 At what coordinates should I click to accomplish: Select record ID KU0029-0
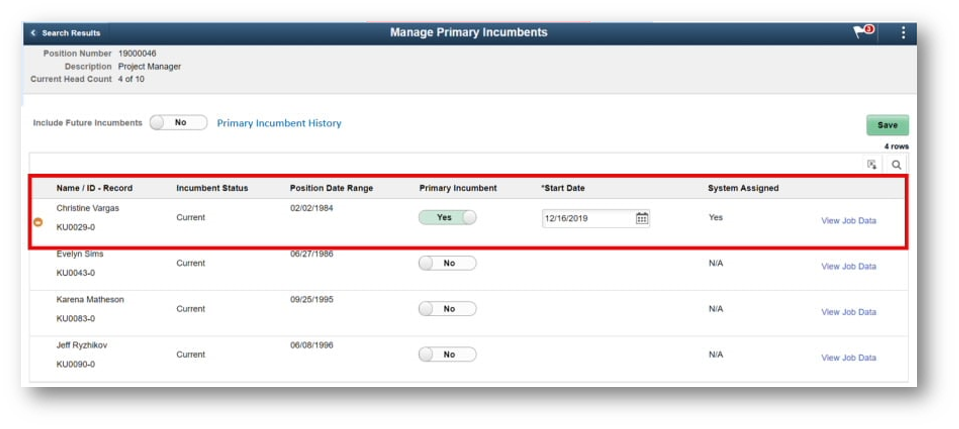coord(75,227)
